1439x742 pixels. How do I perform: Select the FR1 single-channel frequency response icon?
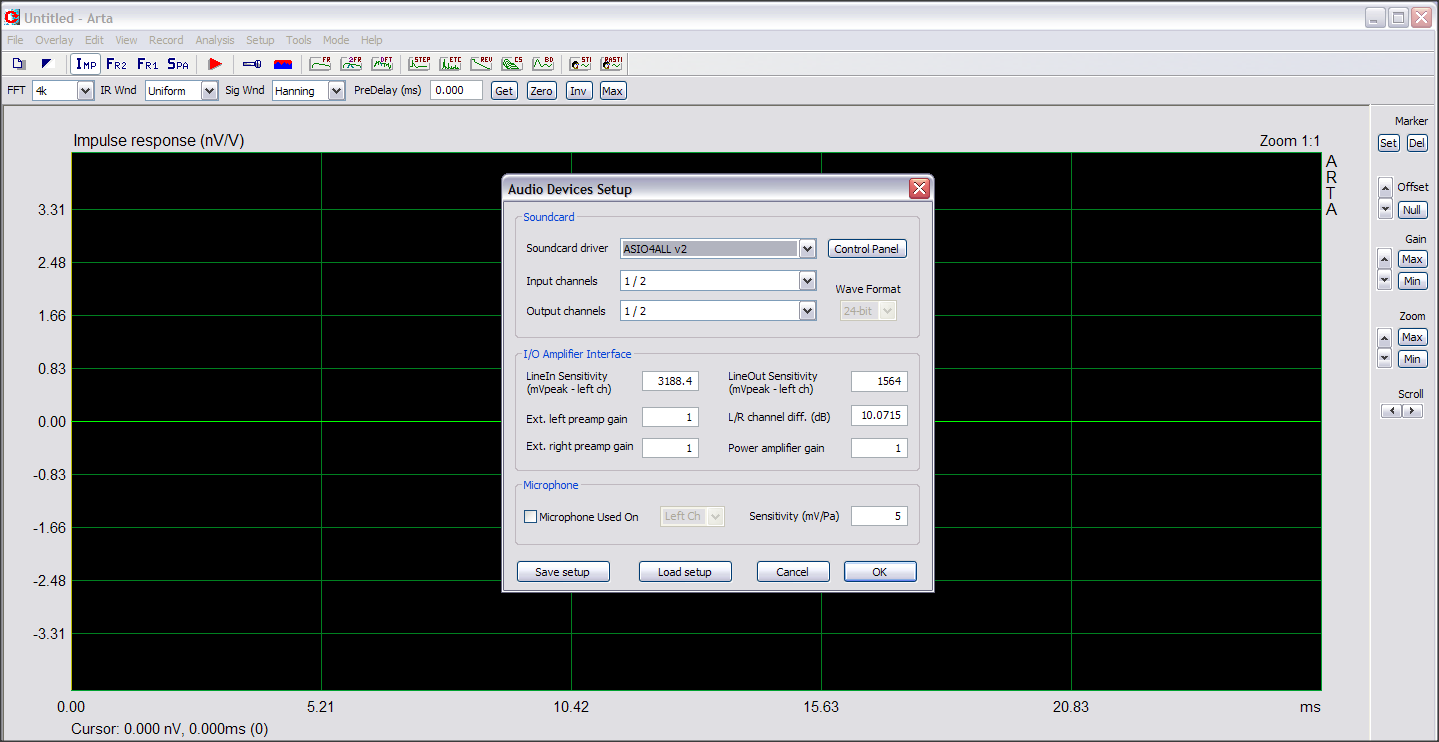(148, 64)
